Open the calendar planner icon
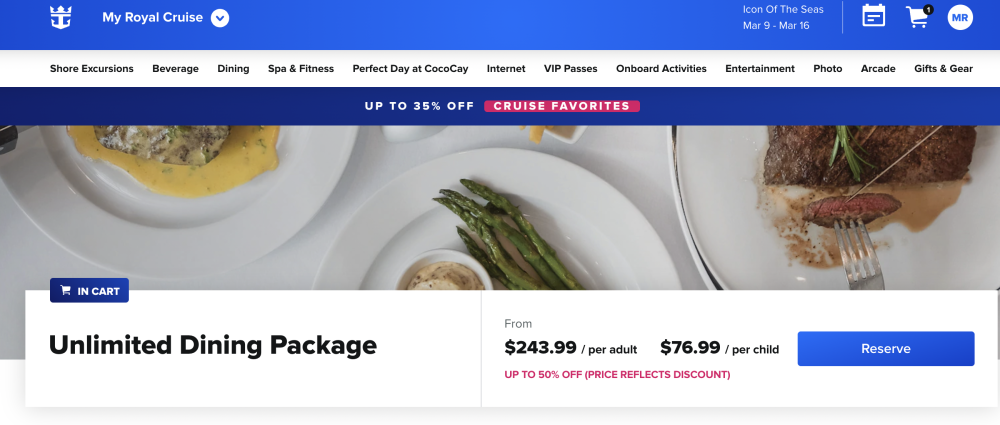Viewport: 1000px width, 425px height. point(873,15)
